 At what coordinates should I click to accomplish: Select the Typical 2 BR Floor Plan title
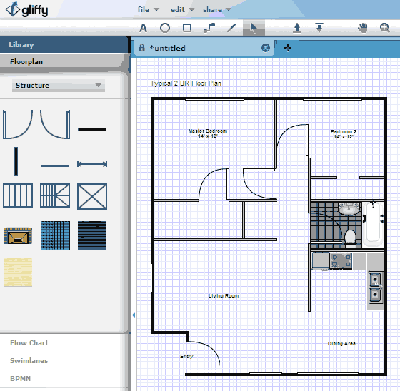(186, 83)
